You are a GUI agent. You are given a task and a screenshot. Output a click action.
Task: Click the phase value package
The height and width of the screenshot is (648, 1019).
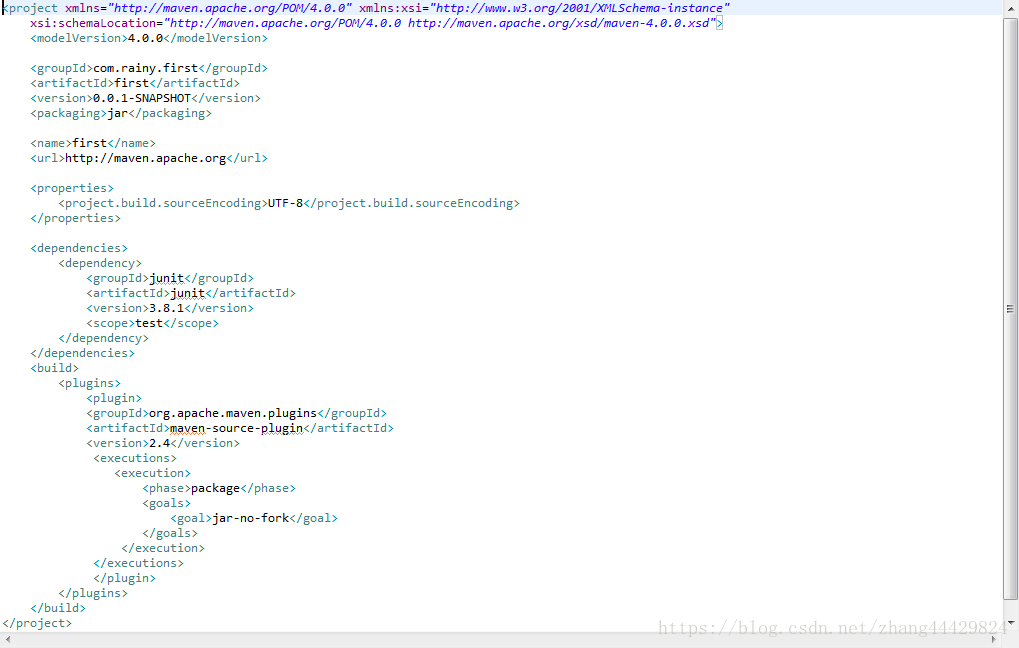[x=215, y=488]
